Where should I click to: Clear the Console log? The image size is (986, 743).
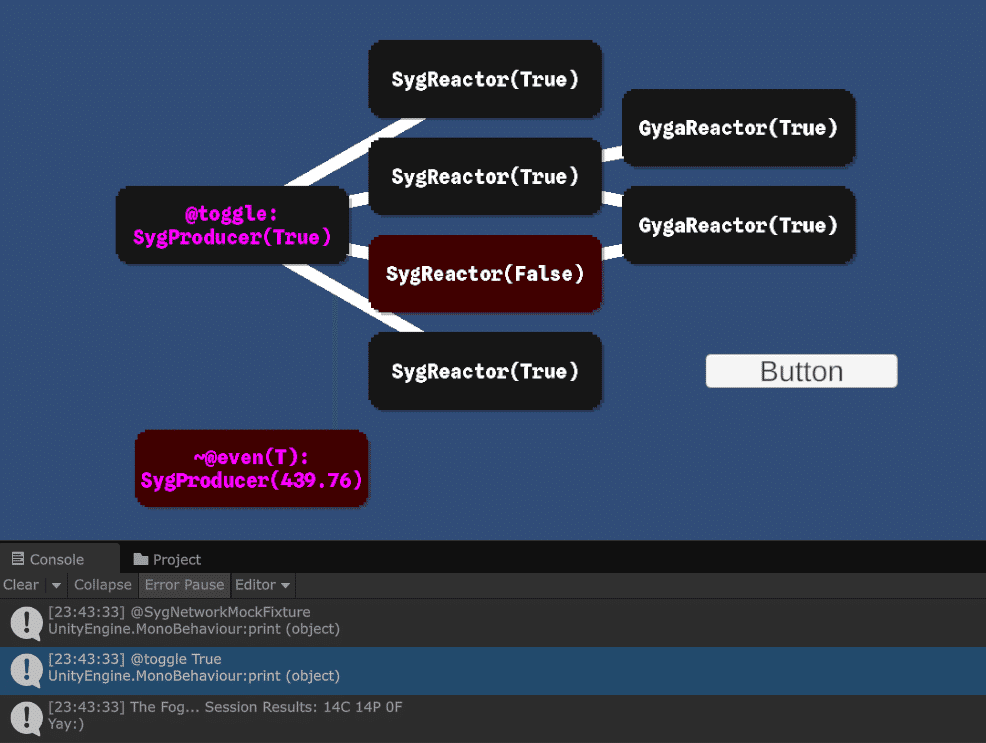coord(21,585)
